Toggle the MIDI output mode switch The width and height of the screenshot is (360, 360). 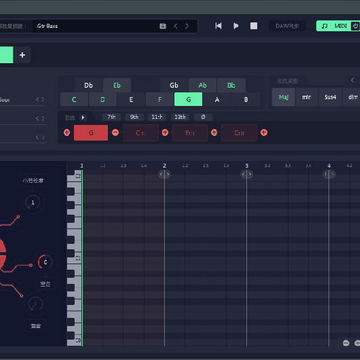click(338, 26)
